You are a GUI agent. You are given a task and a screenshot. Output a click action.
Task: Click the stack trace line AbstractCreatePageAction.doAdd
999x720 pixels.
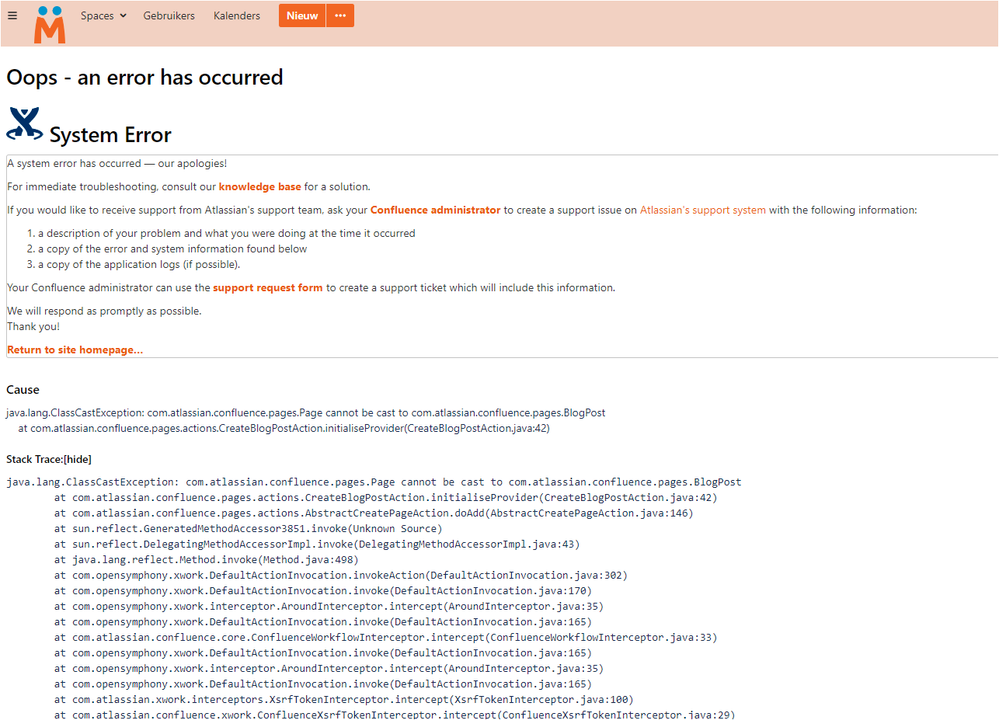point(373,513)
